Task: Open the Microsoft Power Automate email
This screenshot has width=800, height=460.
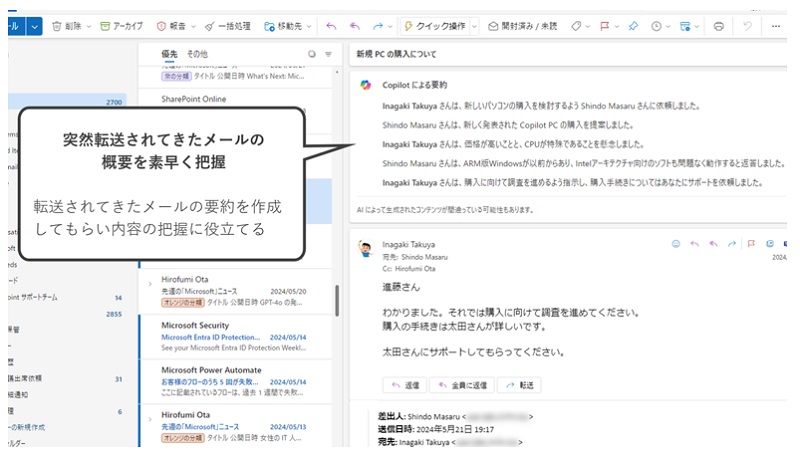Action: point(235,381)
